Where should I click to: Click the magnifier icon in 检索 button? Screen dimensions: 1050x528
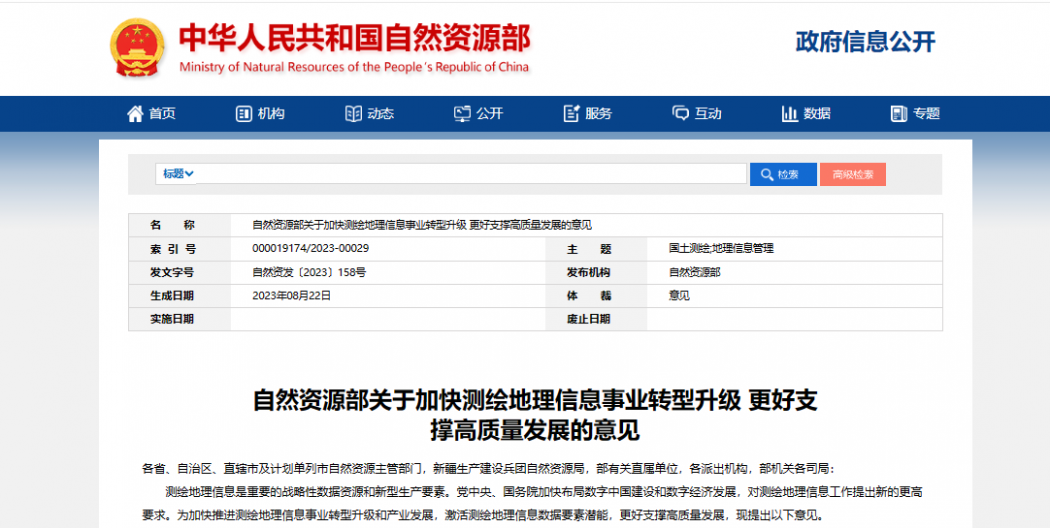pyautogui.click(x=766, y=175)
